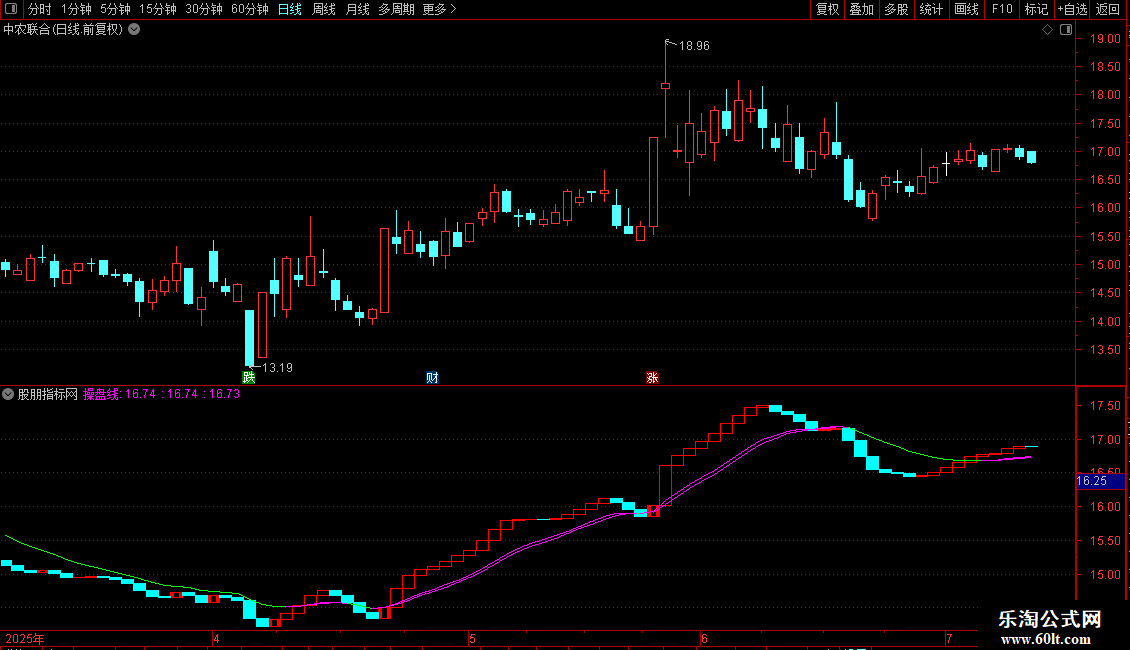This screenshot has width=1130, height=650.
Task: Click the 股朋指标网 indicator name
Action: tap(48, 394)
